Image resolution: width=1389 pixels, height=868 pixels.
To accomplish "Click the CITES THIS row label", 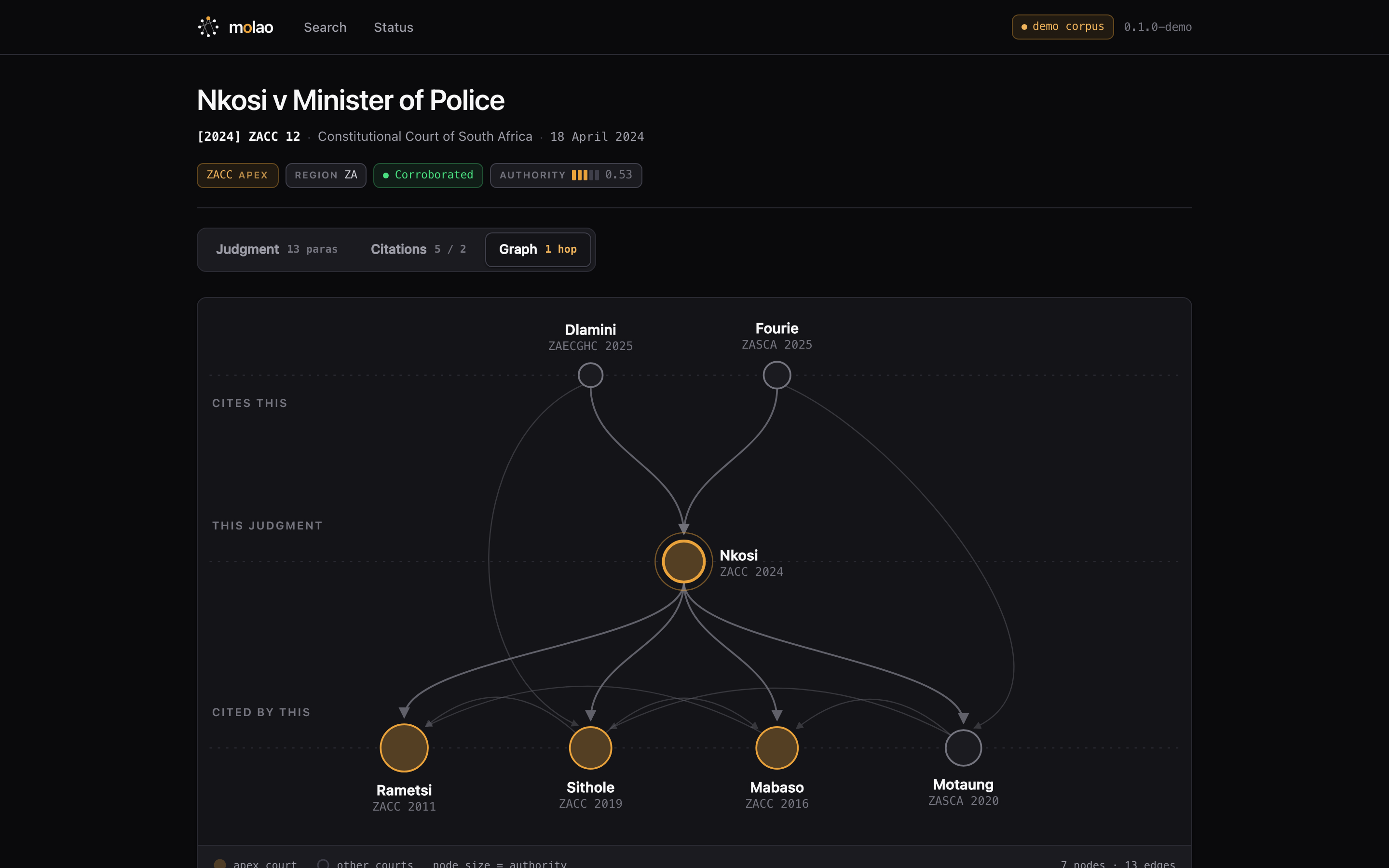I will (250, 403).
